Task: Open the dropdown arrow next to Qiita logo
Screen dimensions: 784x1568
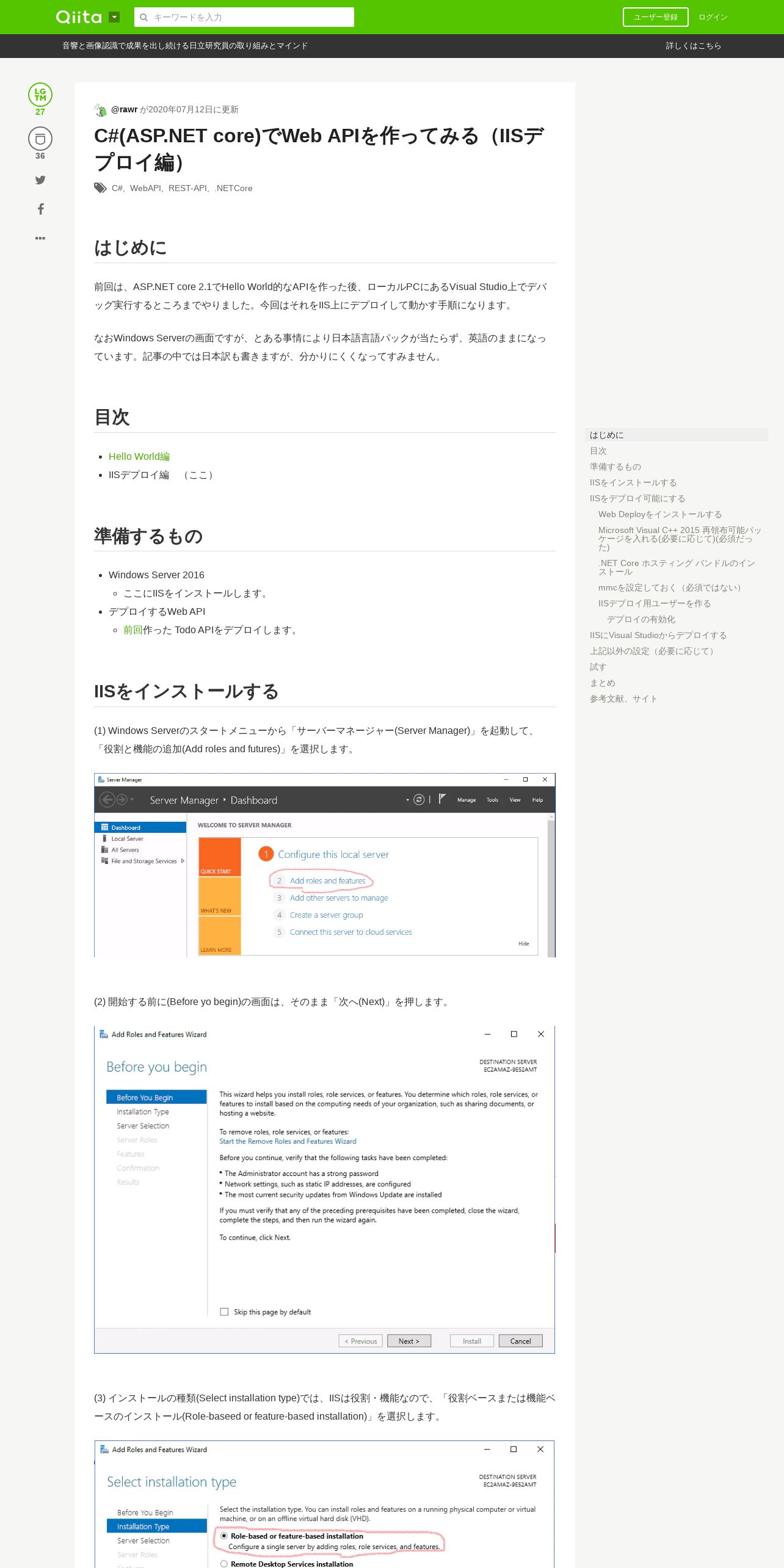Action: 114,17
